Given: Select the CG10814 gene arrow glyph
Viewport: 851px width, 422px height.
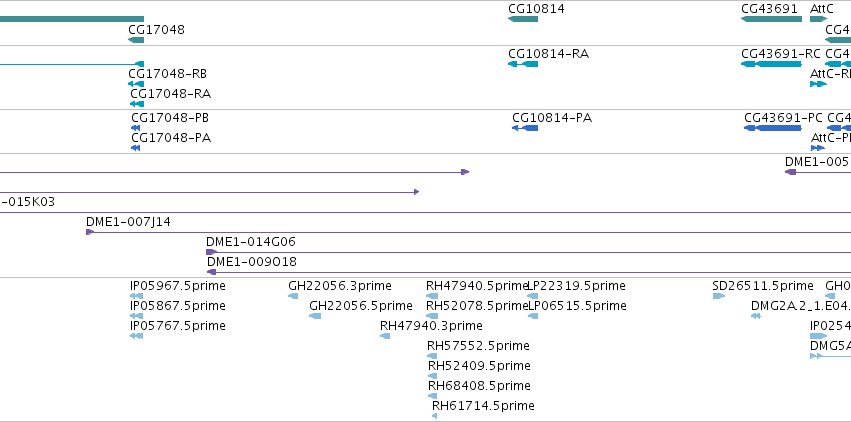Looking at the screenshot, I should click(x=523, y=19).
